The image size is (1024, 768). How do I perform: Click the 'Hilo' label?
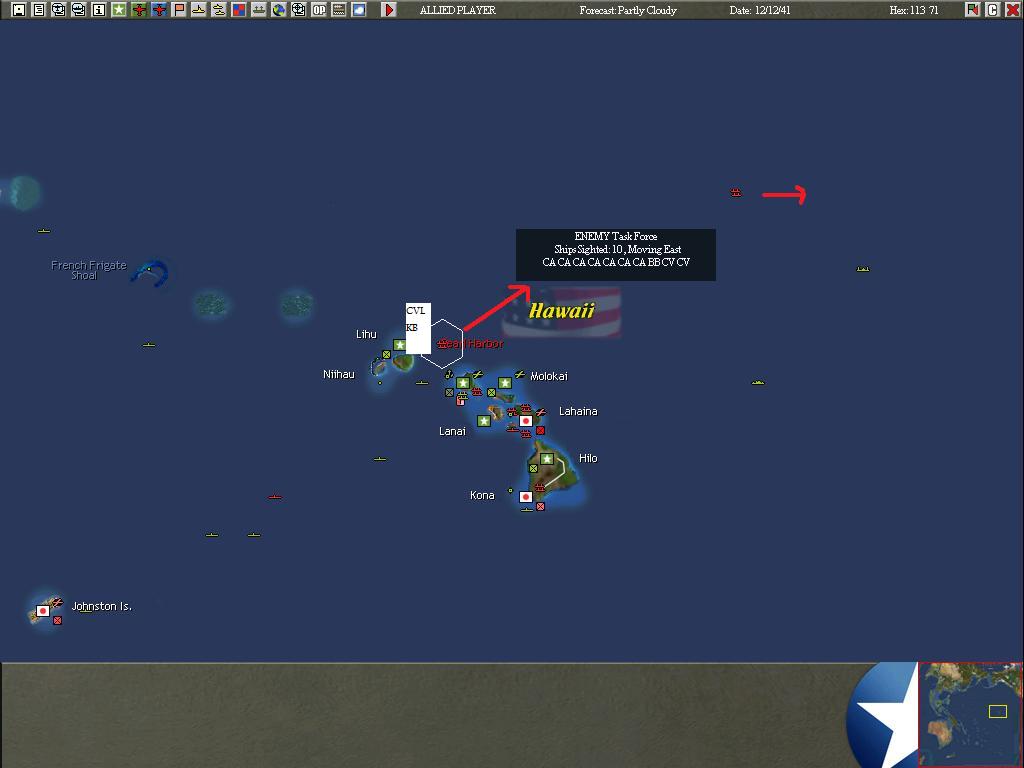point(588,458)
